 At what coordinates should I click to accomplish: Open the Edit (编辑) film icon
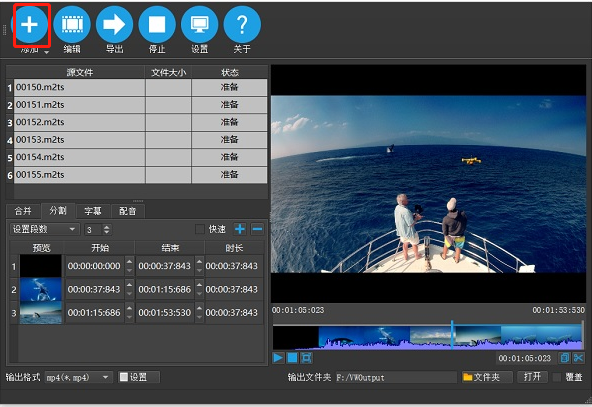pyautogui.click(x=72, y=25)
